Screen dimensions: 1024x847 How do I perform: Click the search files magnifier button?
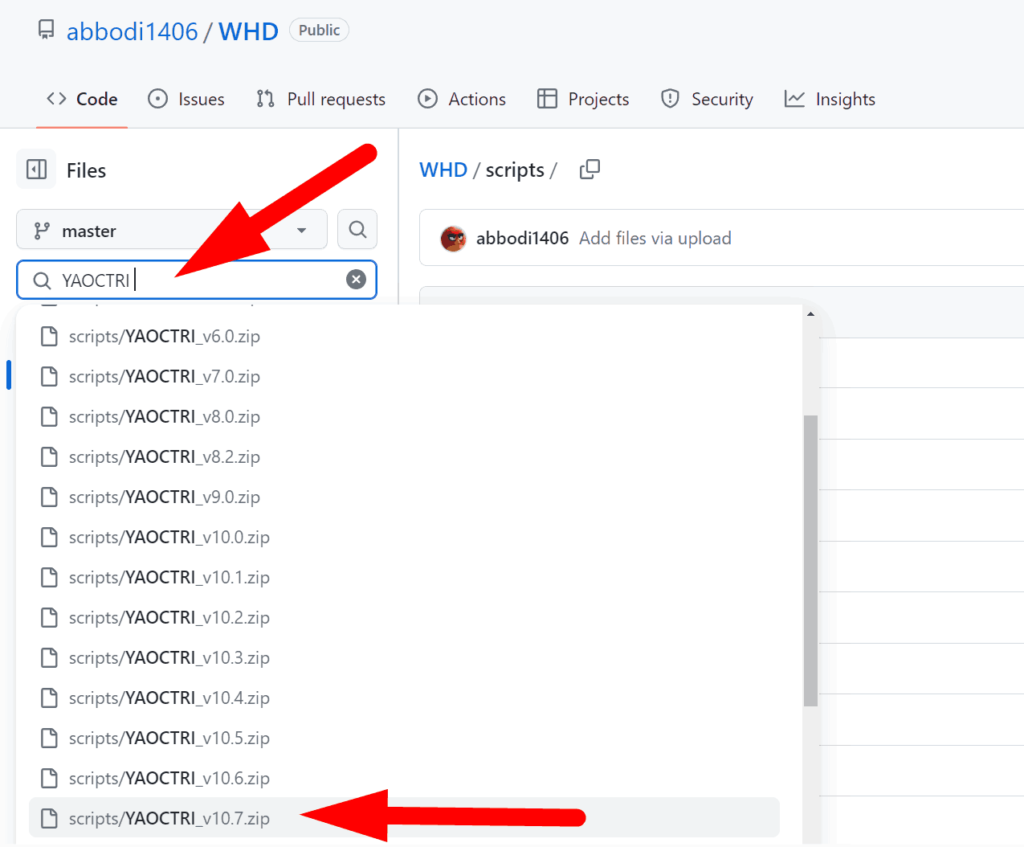tap(357, 230)
